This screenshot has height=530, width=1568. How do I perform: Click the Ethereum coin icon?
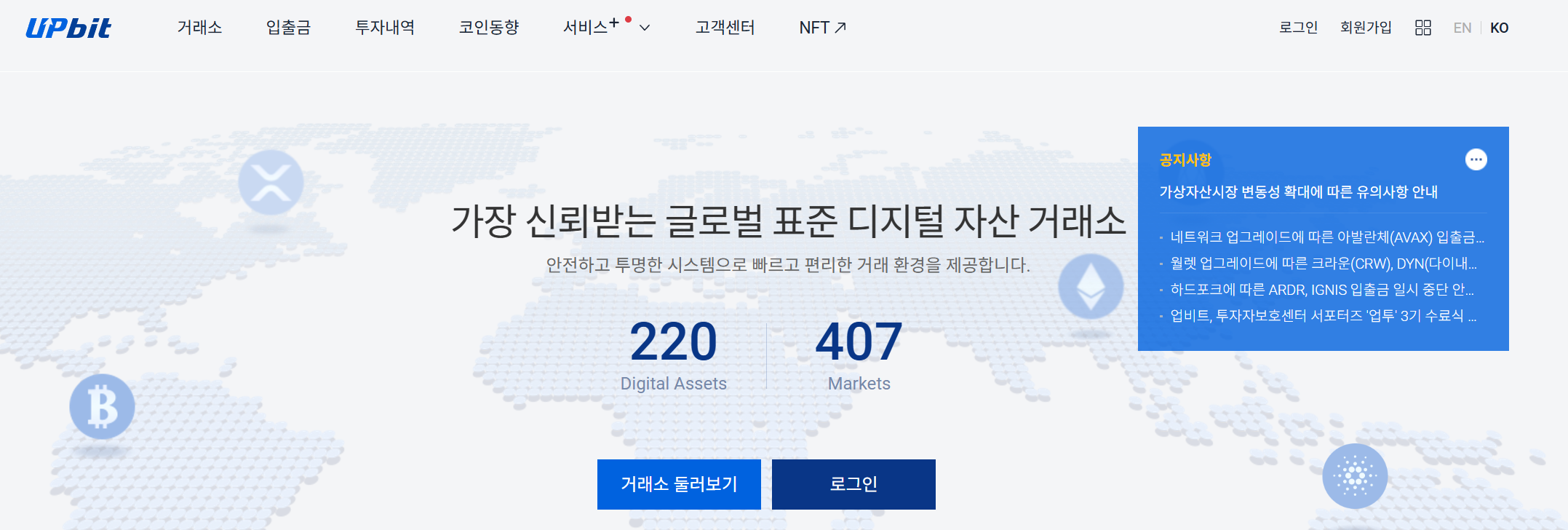click(1091, 286)
